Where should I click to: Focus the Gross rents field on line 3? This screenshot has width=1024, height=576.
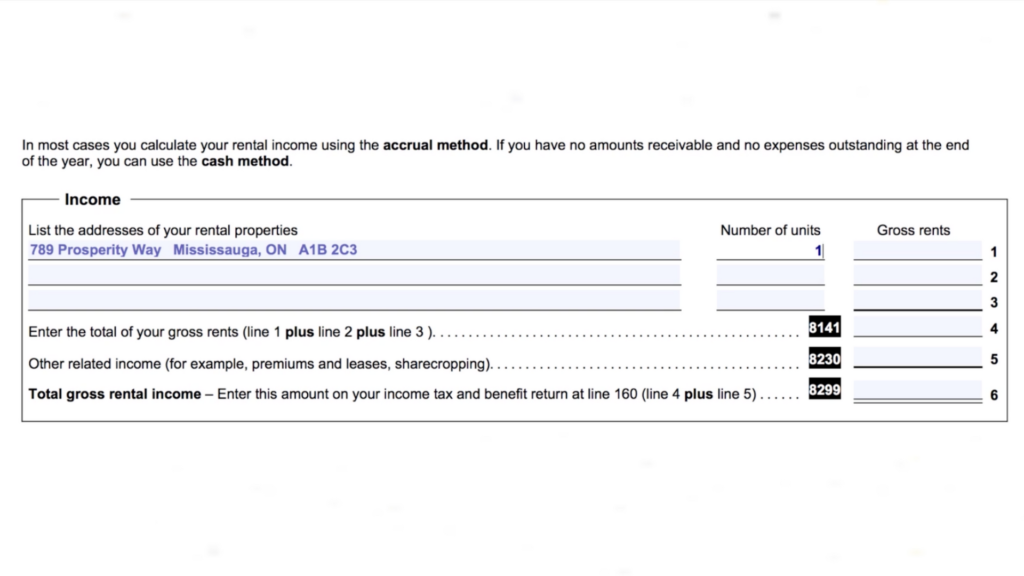coord(917,300)
